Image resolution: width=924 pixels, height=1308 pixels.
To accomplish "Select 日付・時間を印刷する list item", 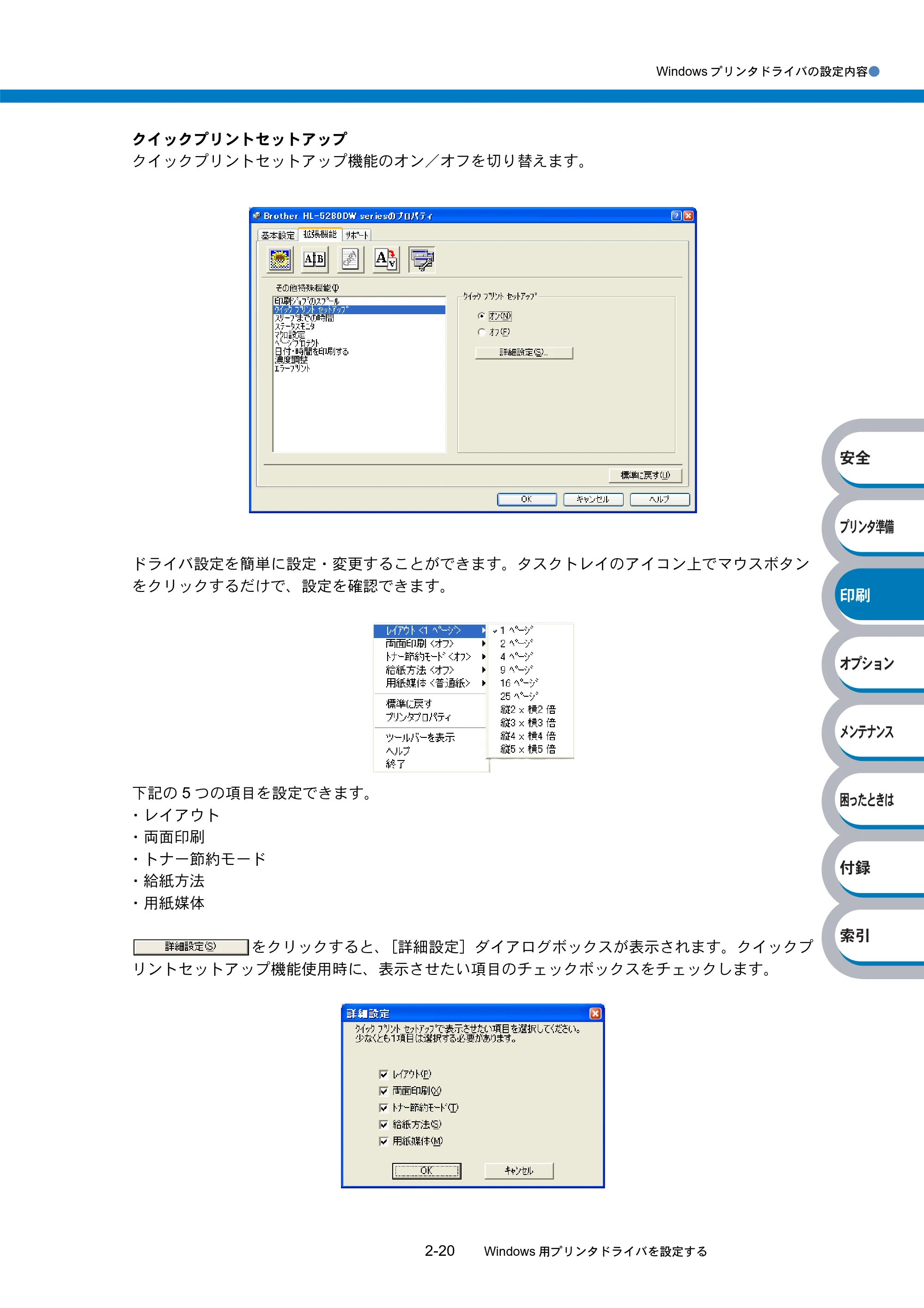I will (359, 352).
